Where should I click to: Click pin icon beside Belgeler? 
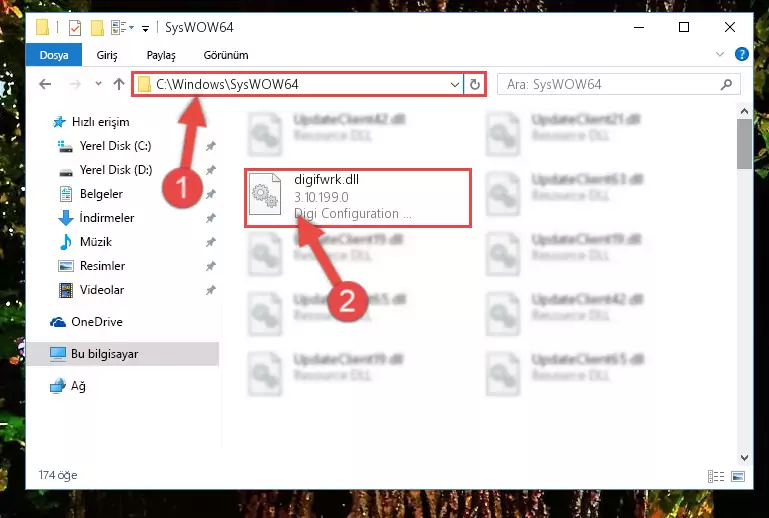[211, 194]
